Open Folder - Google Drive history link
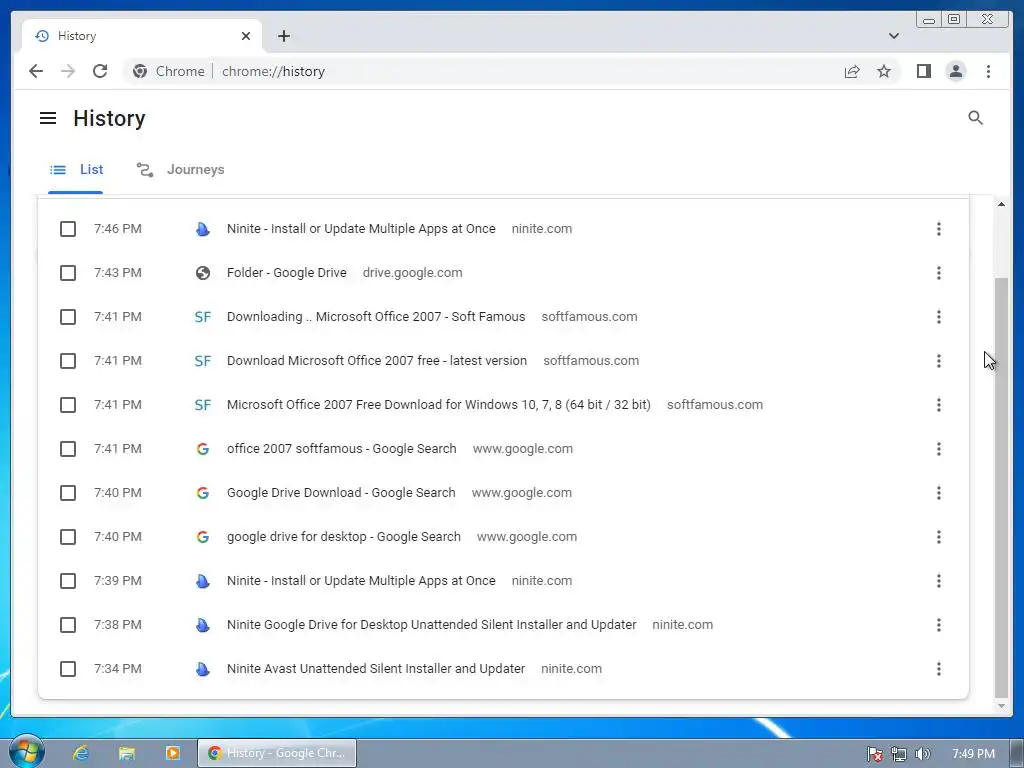Viewport: 1024px width, 768px height. pyautogui.click(x=287, y=273)
